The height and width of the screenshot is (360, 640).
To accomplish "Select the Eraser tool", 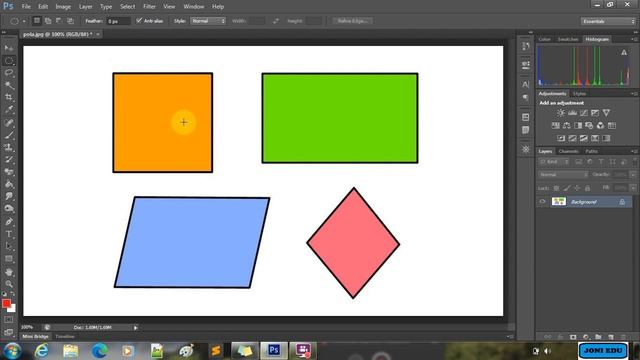I will 9,172.
